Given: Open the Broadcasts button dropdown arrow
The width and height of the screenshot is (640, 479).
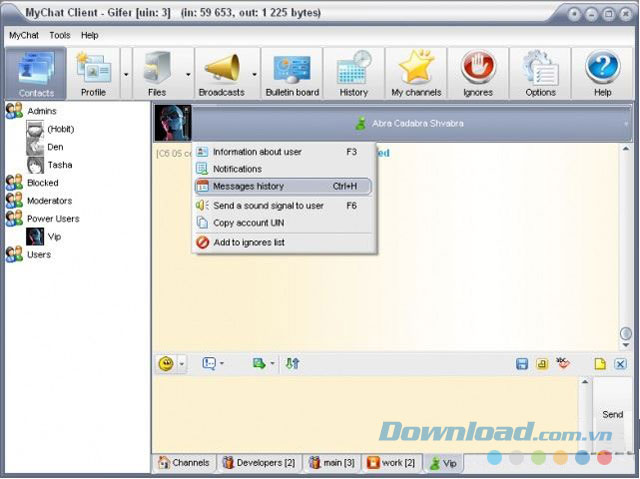Looking at the screenshot, I should click(255, 73).
